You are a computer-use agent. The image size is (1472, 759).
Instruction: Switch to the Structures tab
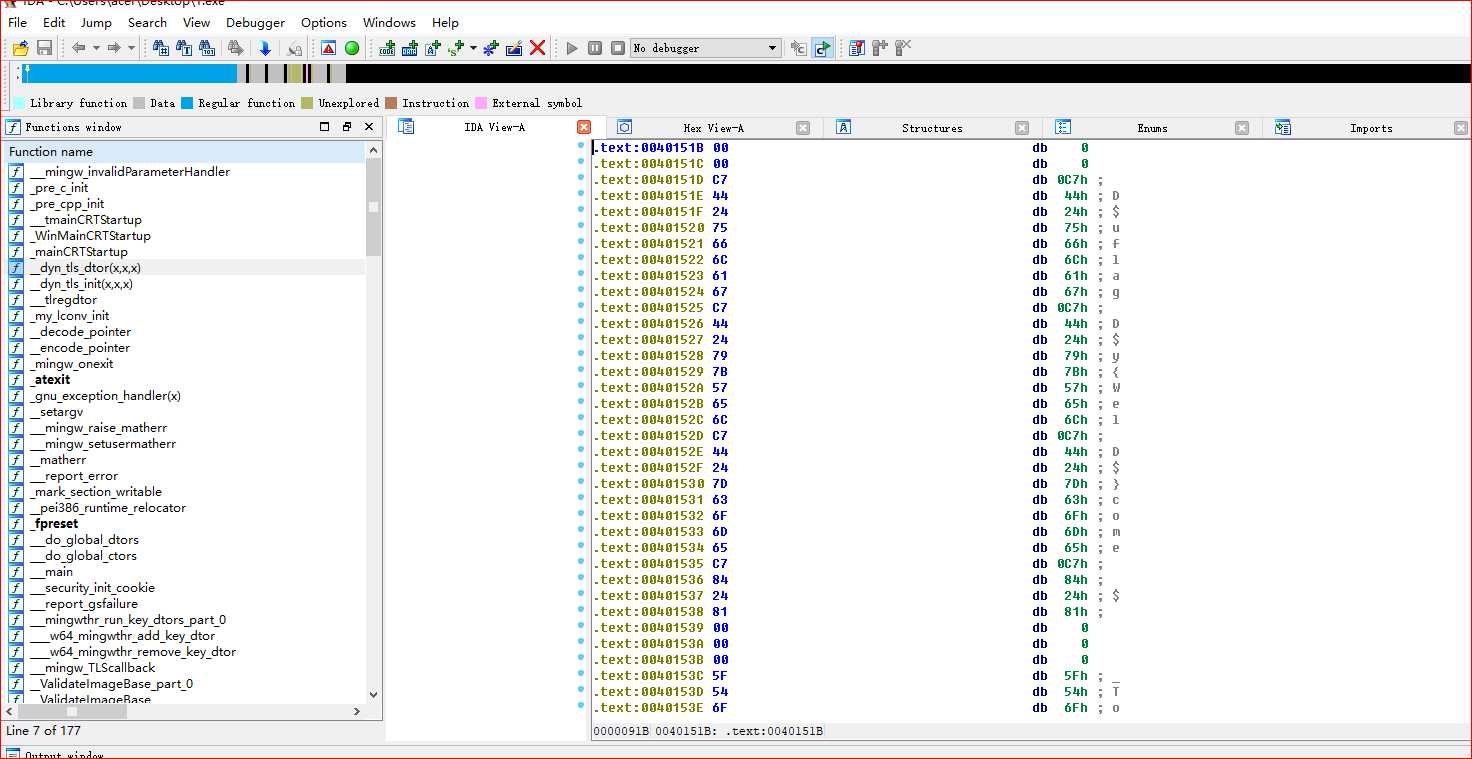tap(932, 128)
